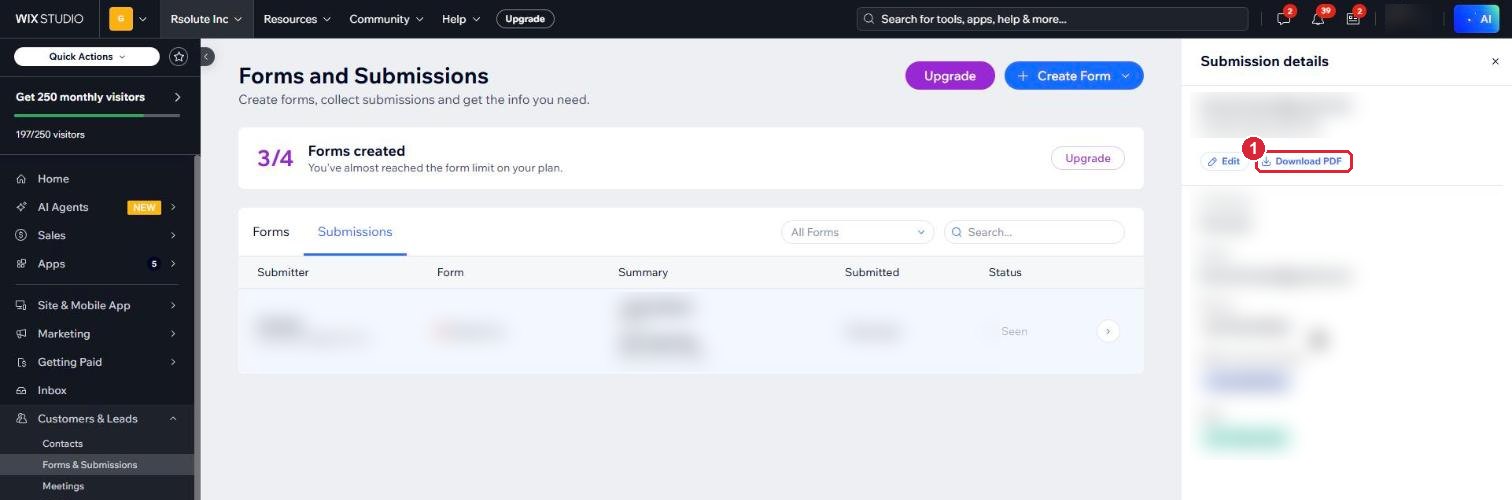
Task: Click the Seen status in submission row
Action: (x=1014, y=331)
